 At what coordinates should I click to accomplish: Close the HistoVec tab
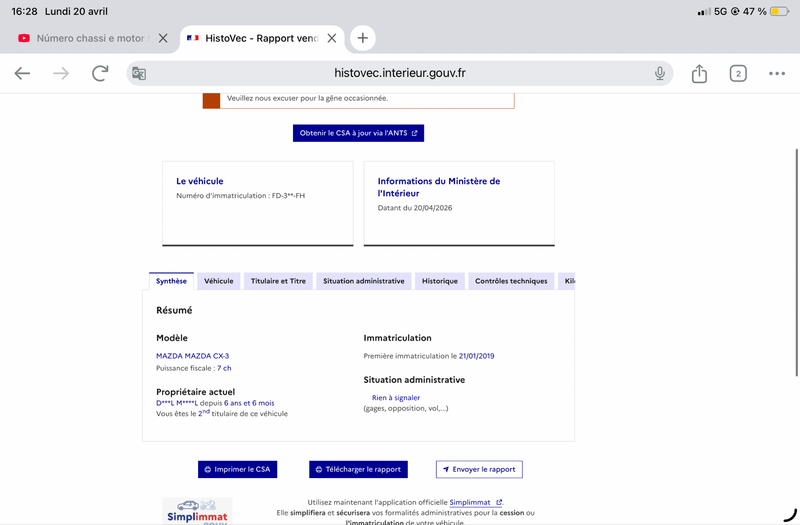pos(332,38)
